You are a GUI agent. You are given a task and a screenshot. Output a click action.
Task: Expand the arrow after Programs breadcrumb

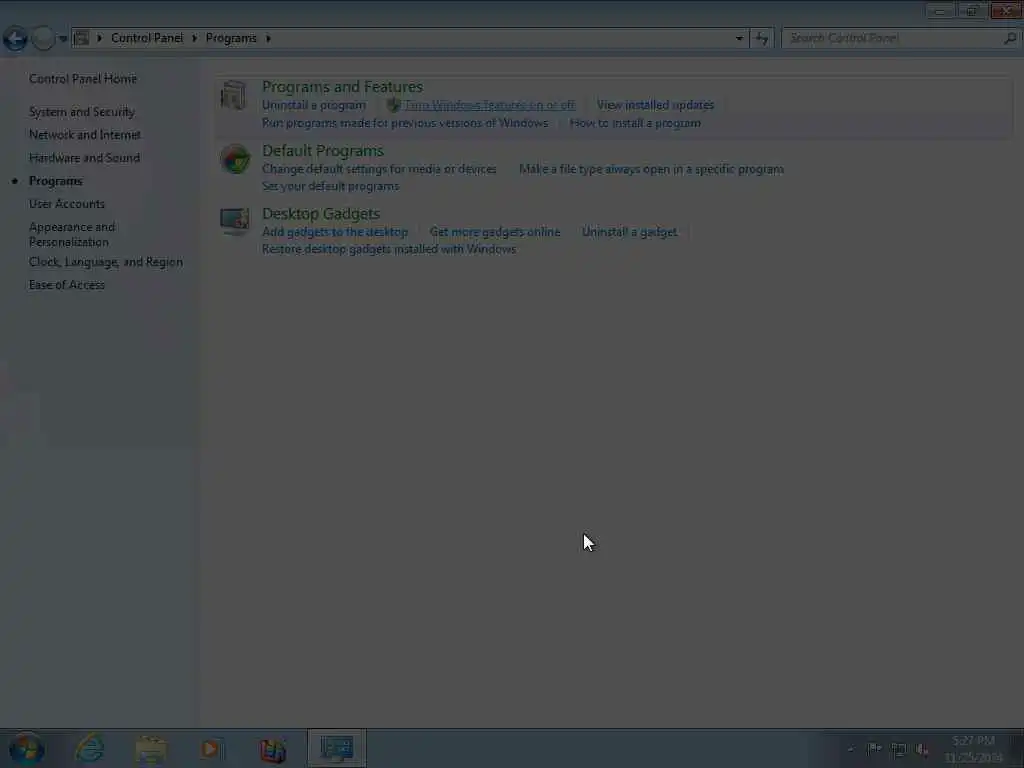click(x=268, y=38)
